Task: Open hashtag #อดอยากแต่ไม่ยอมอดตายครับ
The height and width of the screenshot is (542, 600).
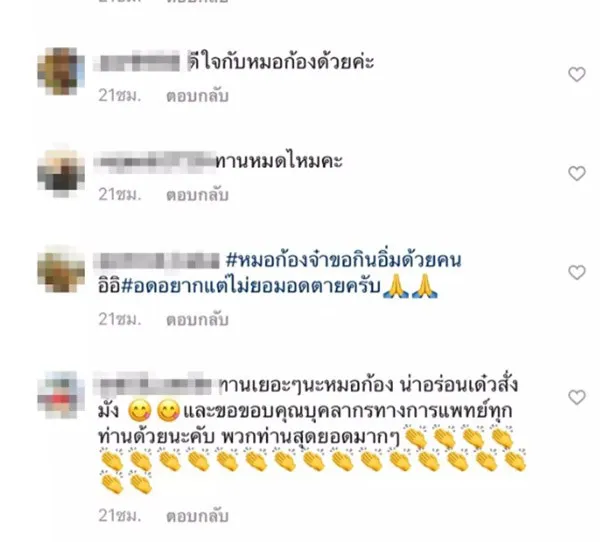Action: 251,286
